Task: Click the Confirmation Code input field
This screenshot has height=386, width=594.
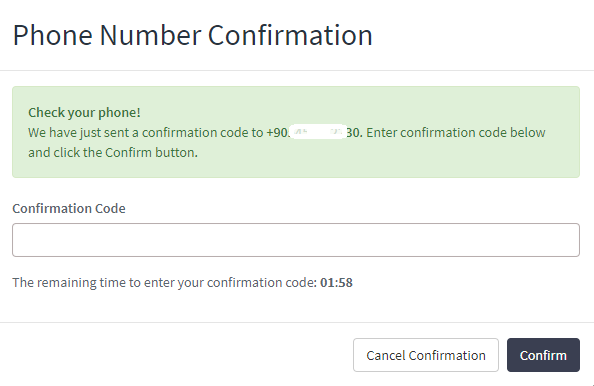Action: (296, 240)
